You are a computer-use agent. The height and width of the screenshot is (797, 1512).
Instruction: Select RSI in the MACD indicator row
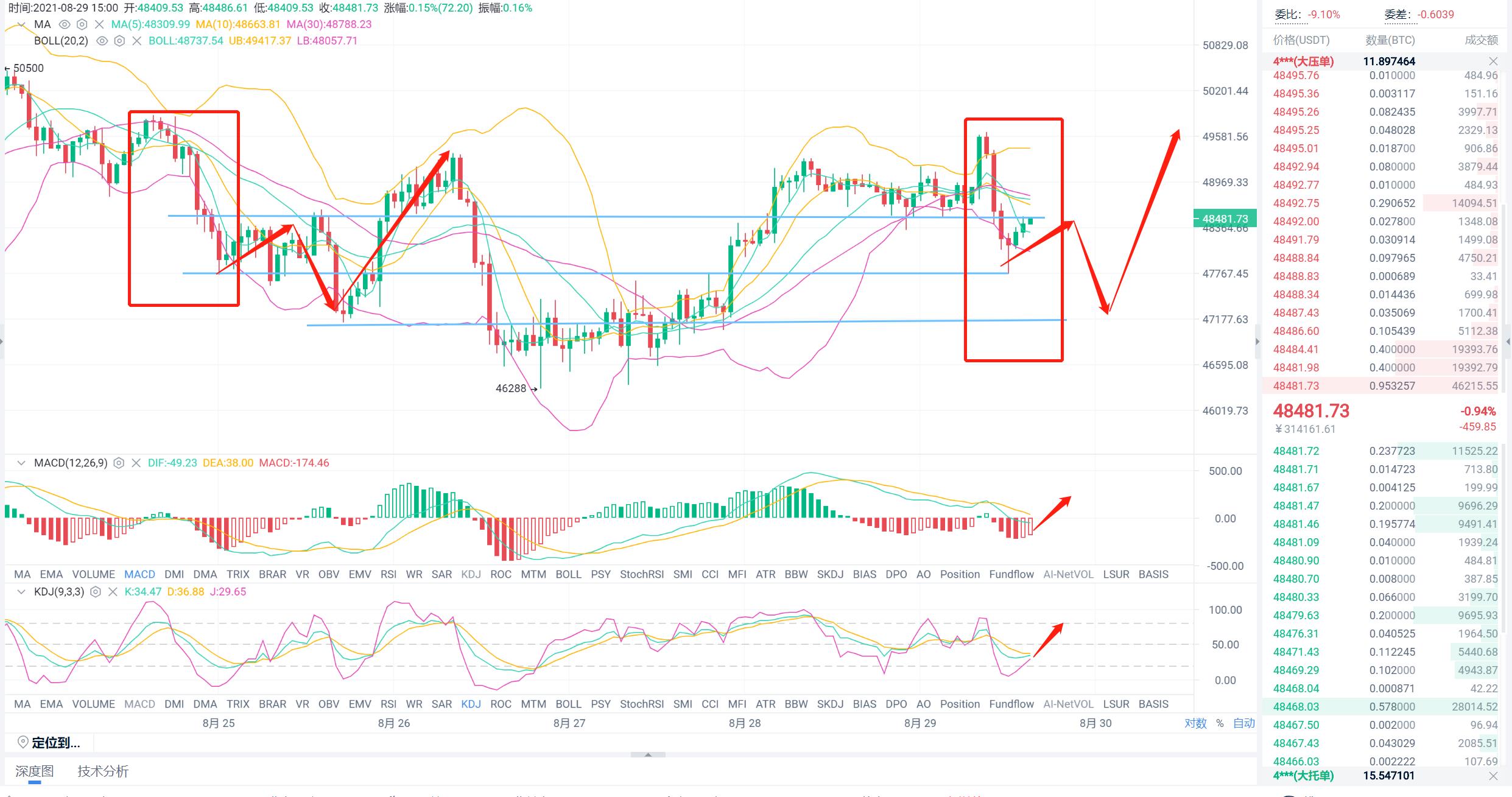click(388, 574)
